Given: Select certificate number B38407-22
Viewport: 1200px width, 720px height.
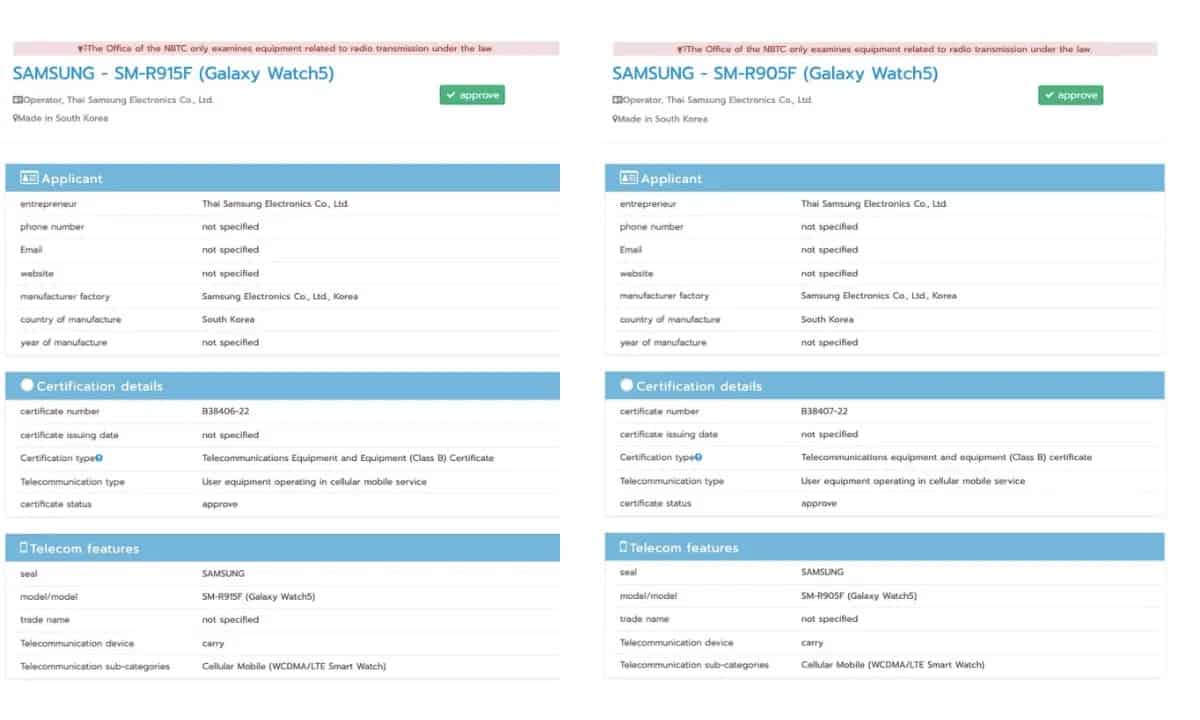Looking at the screenshot, I should click(824, 411).
